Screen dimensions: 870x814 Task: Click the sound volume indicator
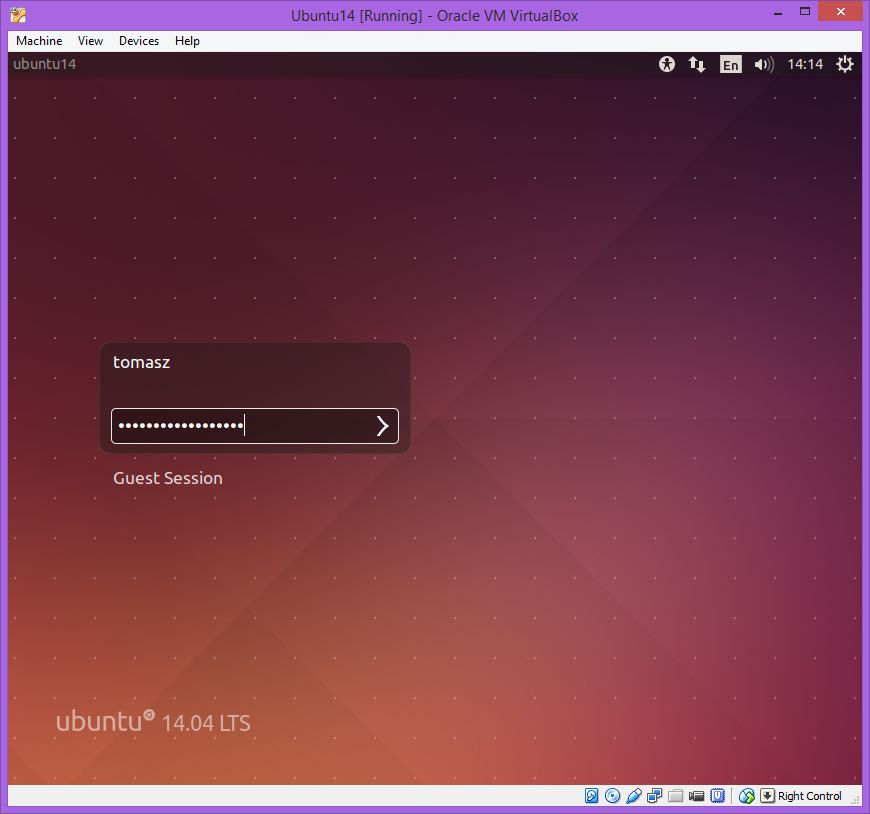point(764,64)
